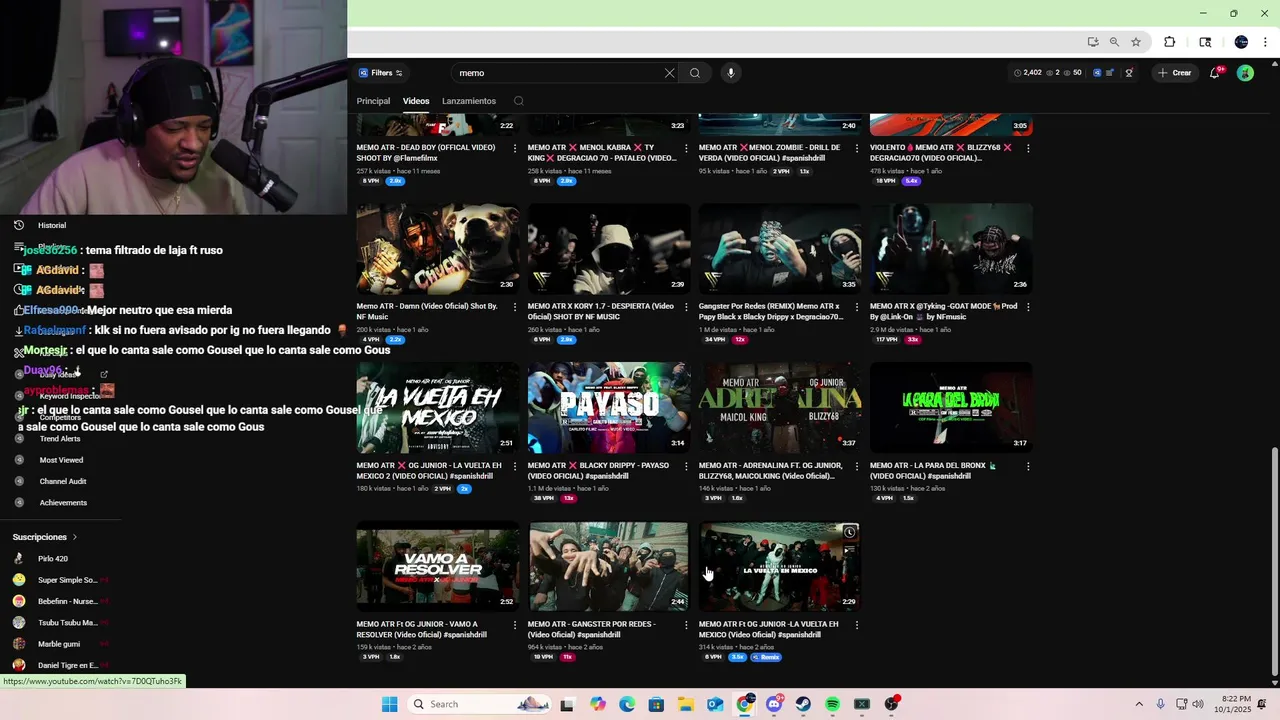Open Steam from the taskbar
Viewport: 1280px width, 720px height.
coord(803,704)
